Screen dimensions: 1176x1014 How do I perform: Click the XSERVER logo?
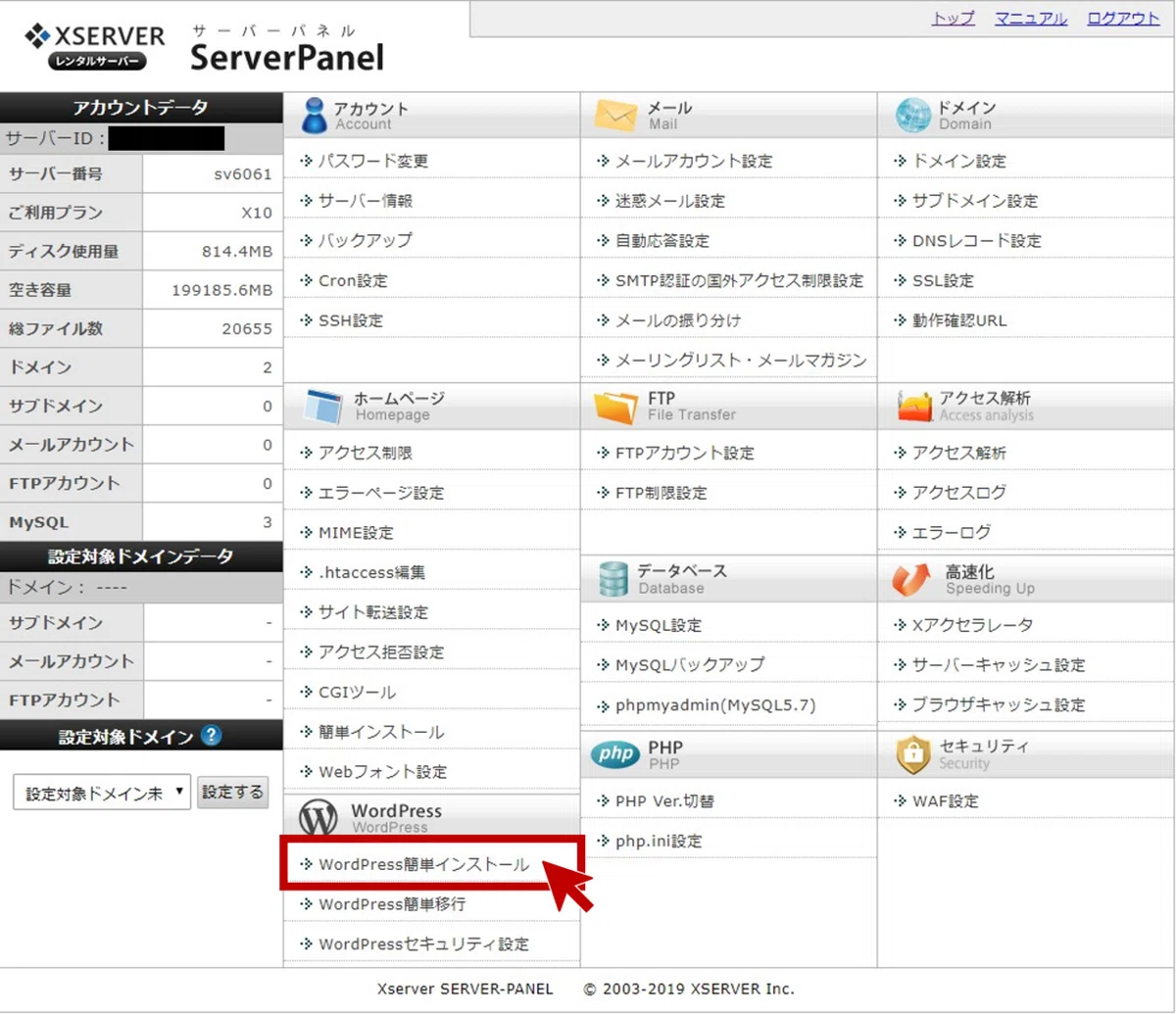pos(95,48)
